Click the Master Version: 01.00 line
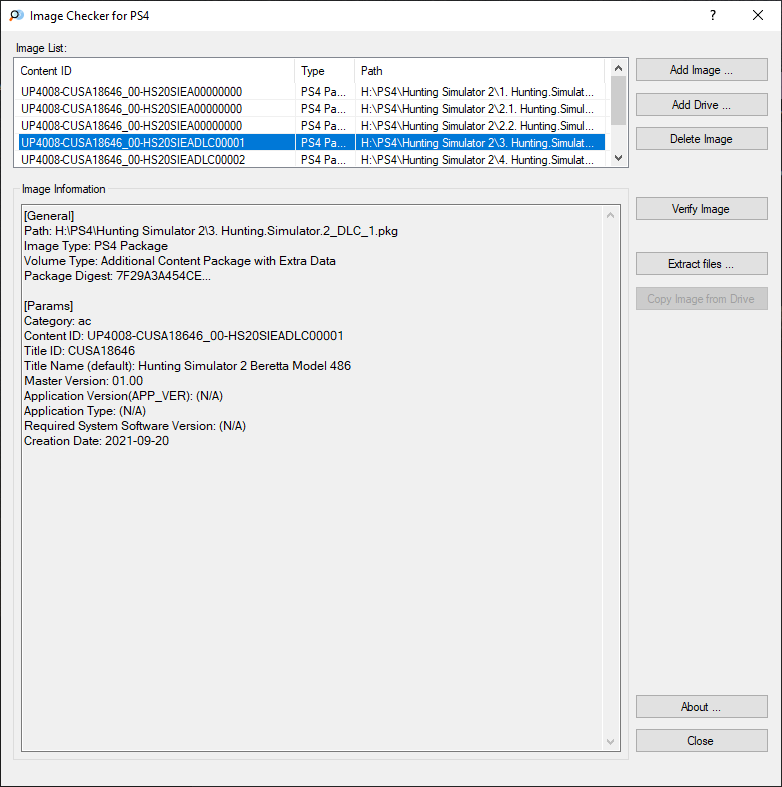The width and height of the screenshot is (782, 787). click(x=83, y=381)
